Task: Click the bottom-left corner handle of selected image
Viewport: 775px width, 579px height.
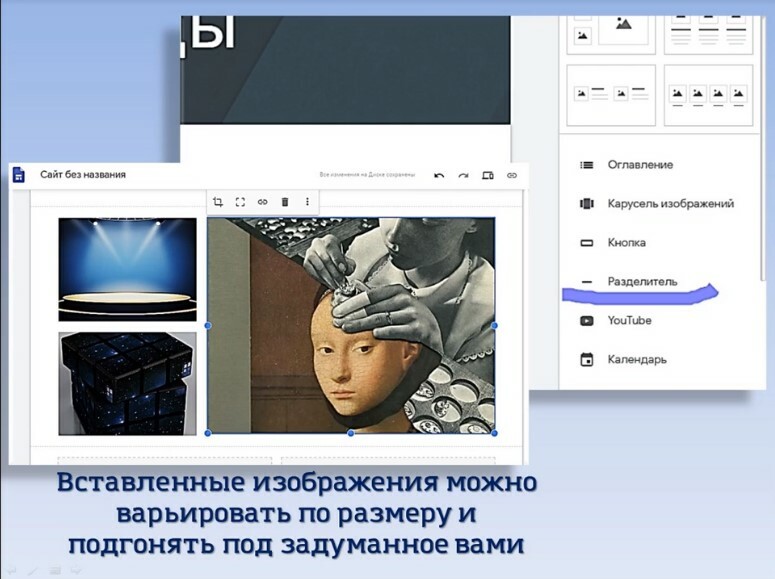Action: (x=208, y=433)
